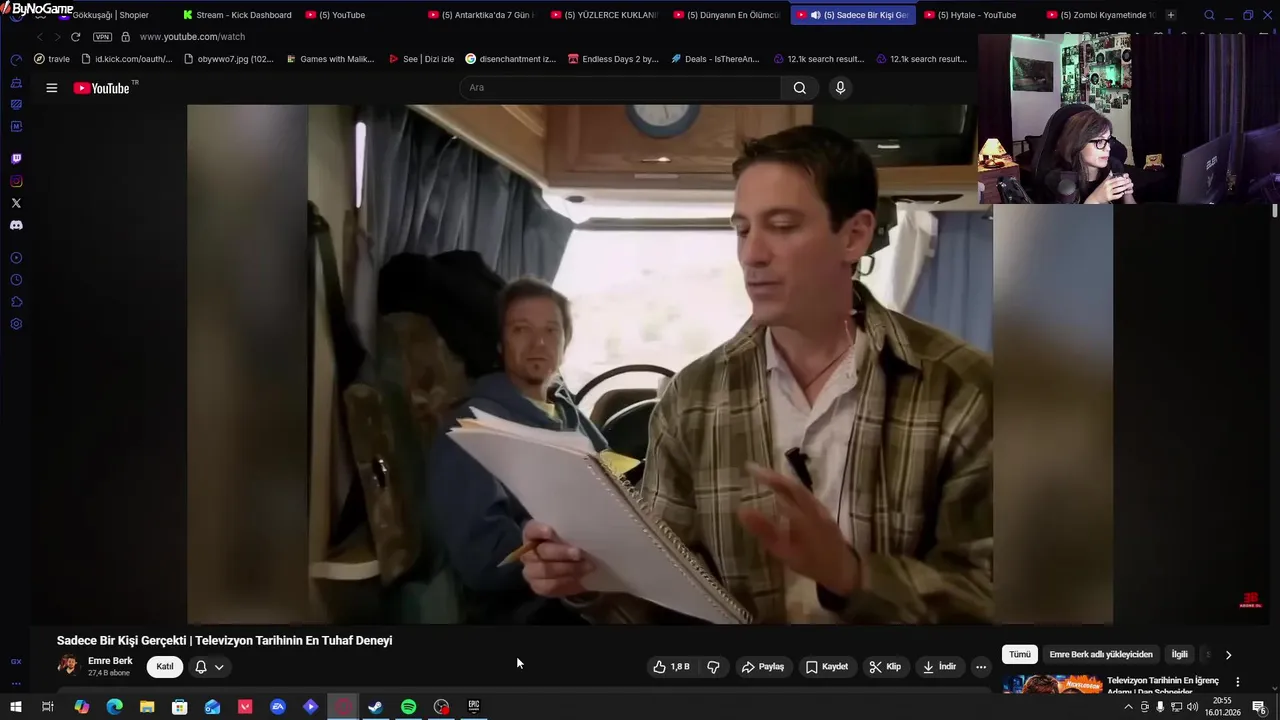Viewport: 1280px width, 720px height.
Task: Create a clip with the Klip button
Action: (884, 667)
